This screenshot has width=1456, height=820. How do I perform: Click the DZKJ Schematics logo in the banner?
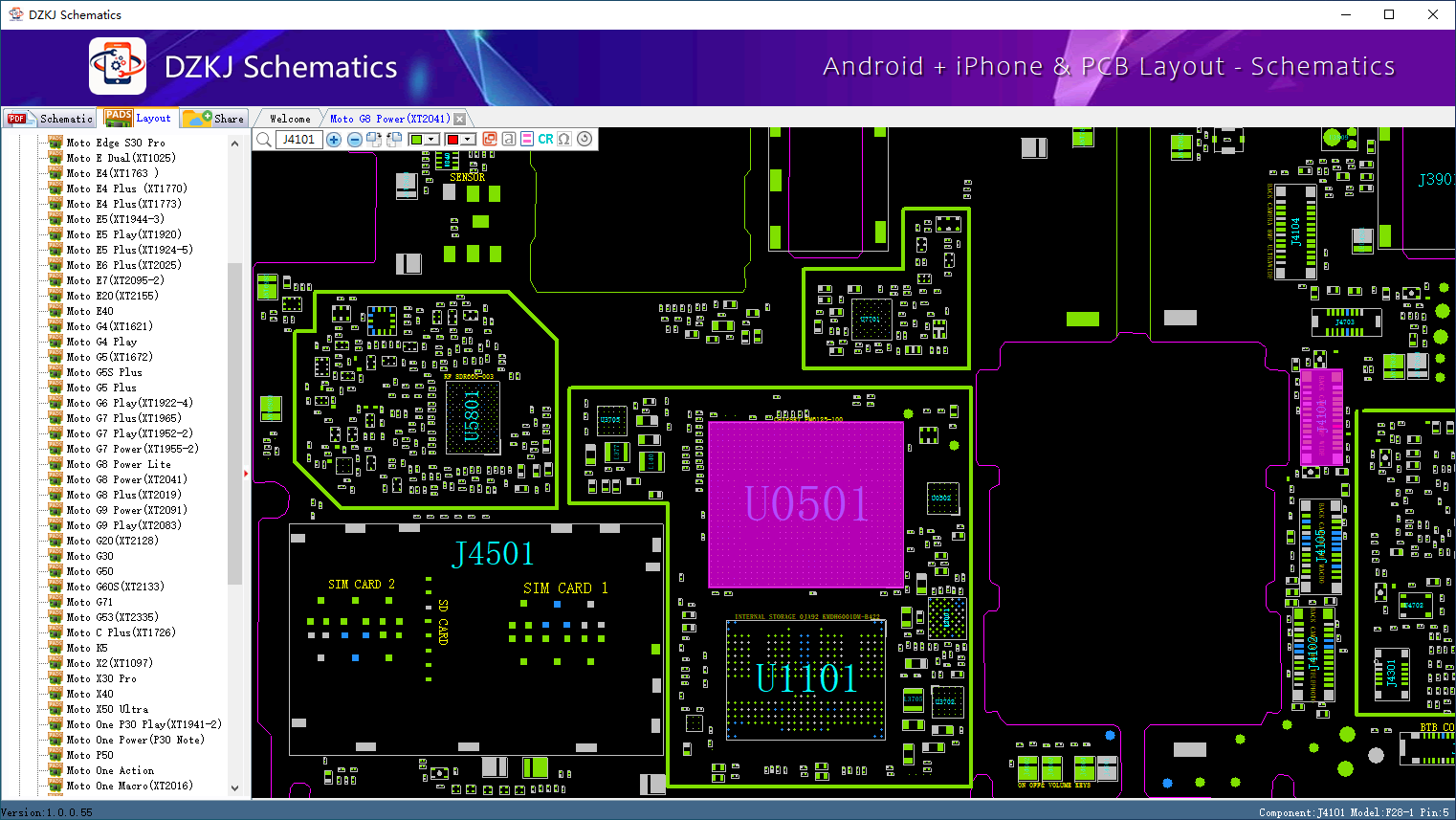[118, 66]
